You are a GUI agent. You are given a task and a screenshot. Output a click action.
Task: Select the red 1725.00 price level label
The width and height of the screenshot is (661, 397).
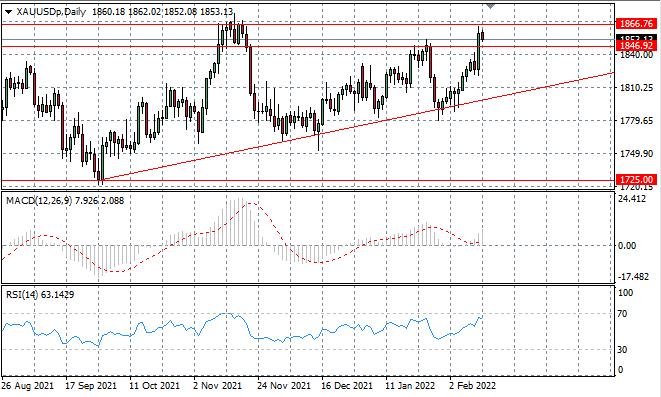[637, 180]
